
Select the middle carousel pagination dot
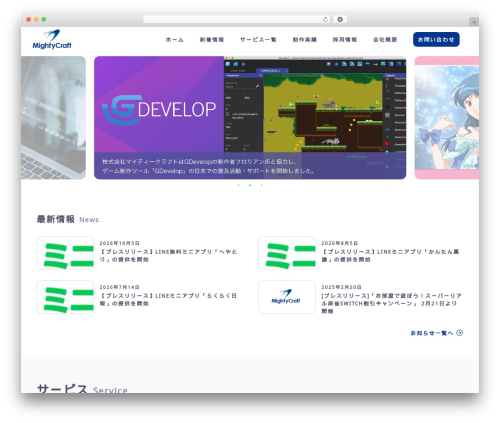(x=250, y=185)
